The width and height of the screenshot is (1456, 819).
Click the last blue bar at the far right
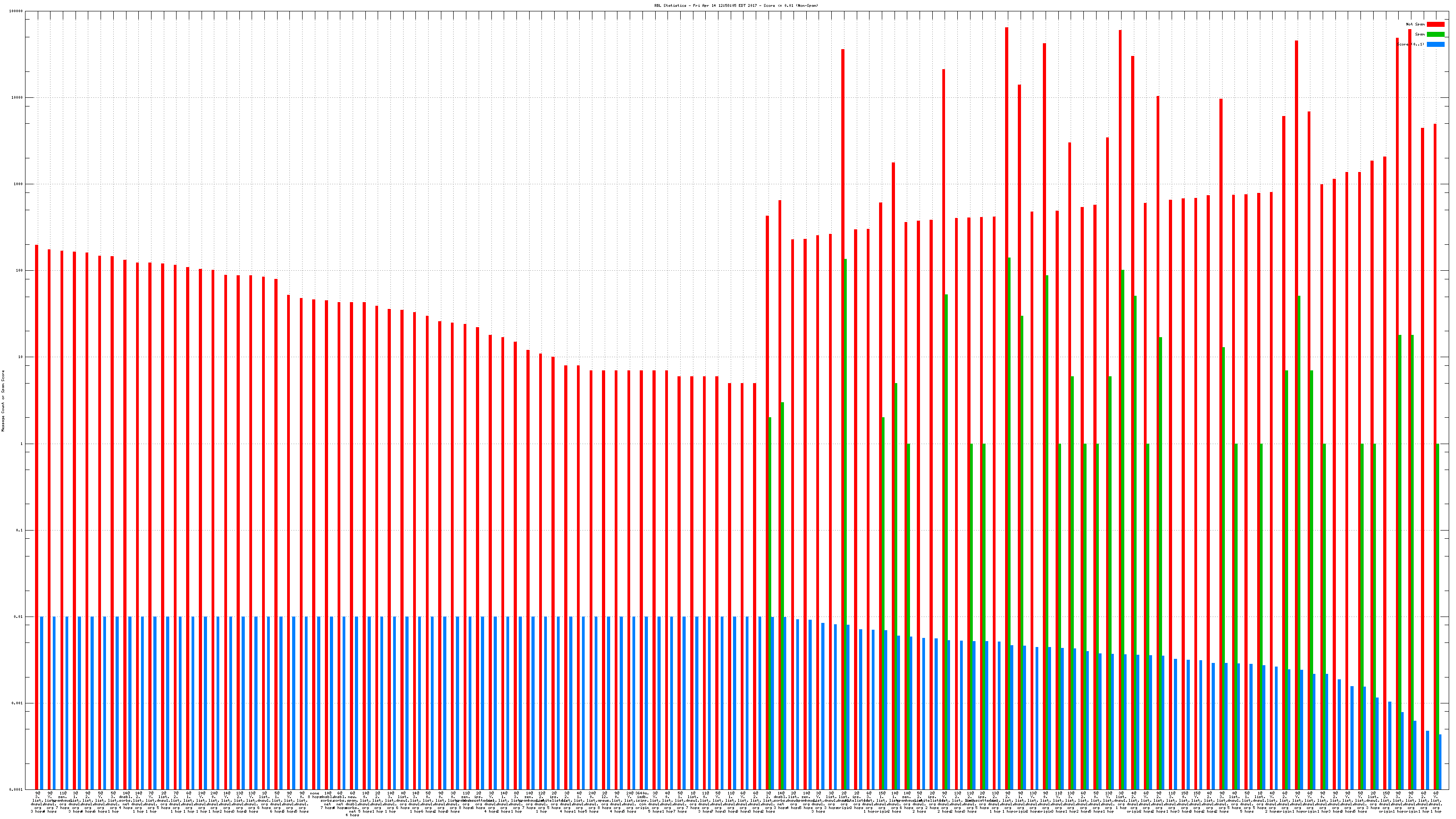1440,761
